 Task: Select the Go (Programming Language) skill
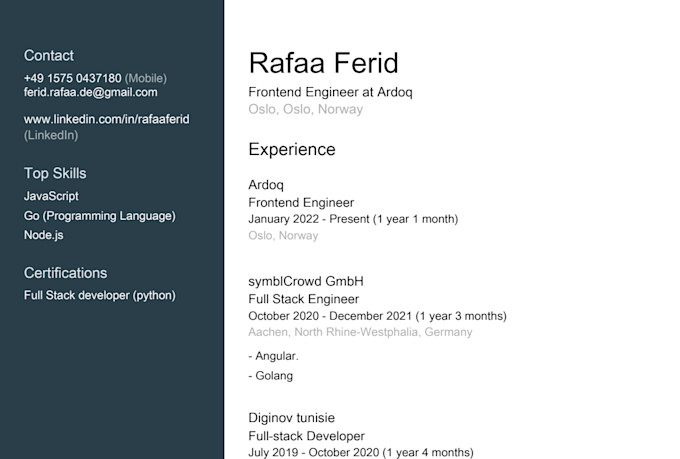tap(100, 216)
